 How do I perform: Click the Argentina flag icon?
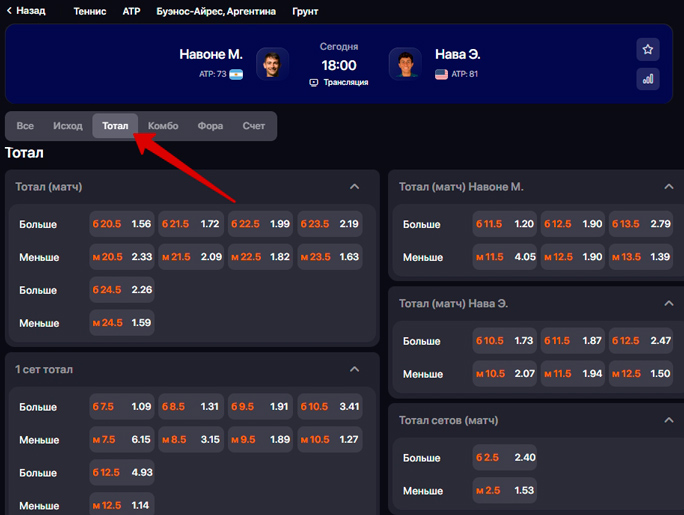236,74
